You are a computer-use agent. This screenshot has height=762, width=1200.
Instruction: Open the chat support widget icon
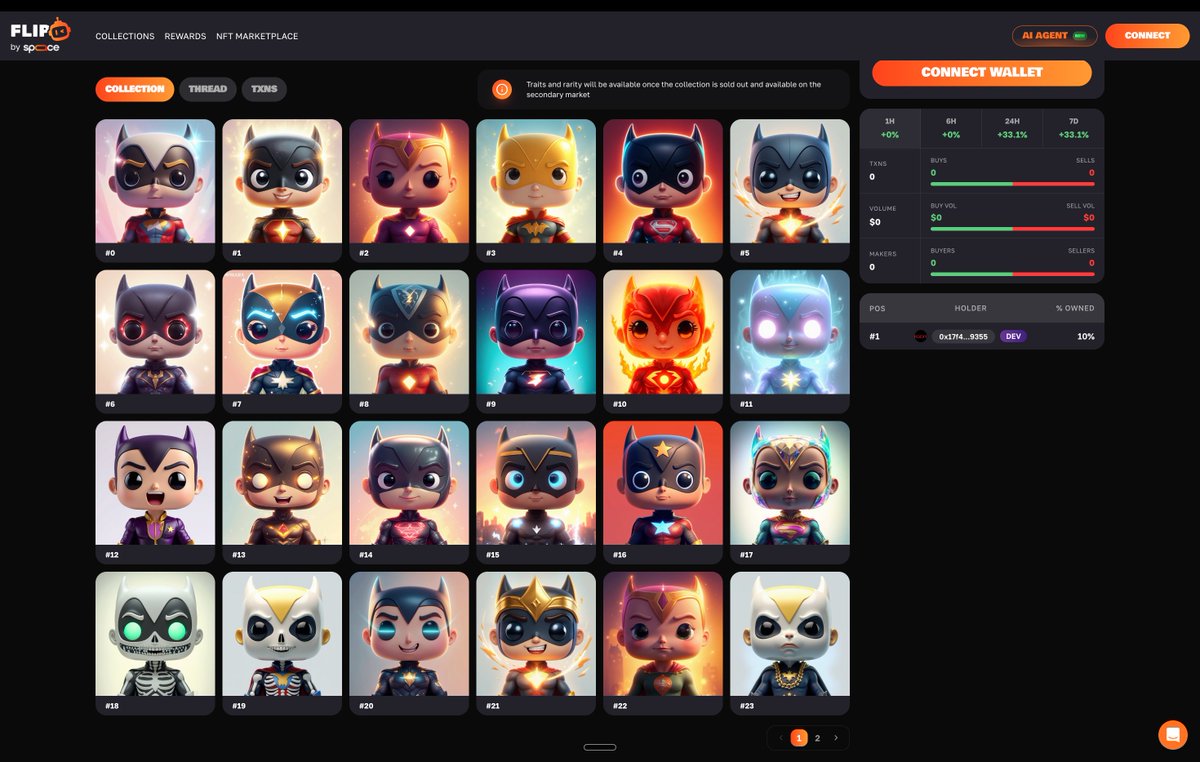tap(1173, 734)
